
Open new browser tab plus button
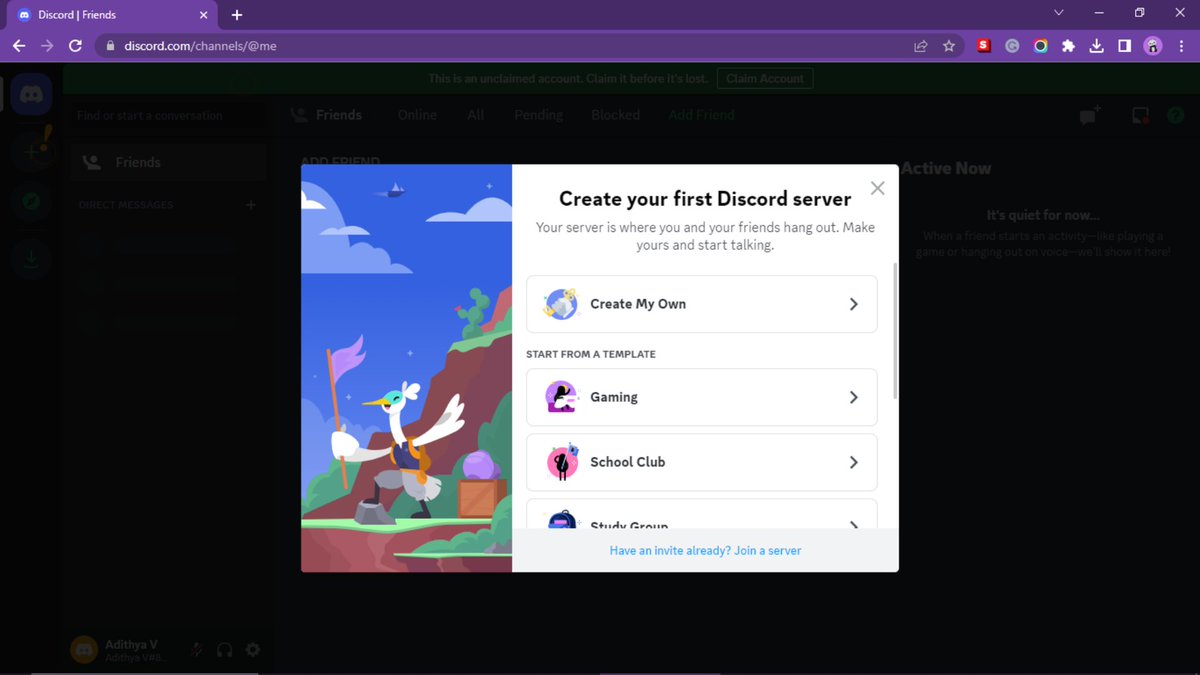tap(237, 15)
